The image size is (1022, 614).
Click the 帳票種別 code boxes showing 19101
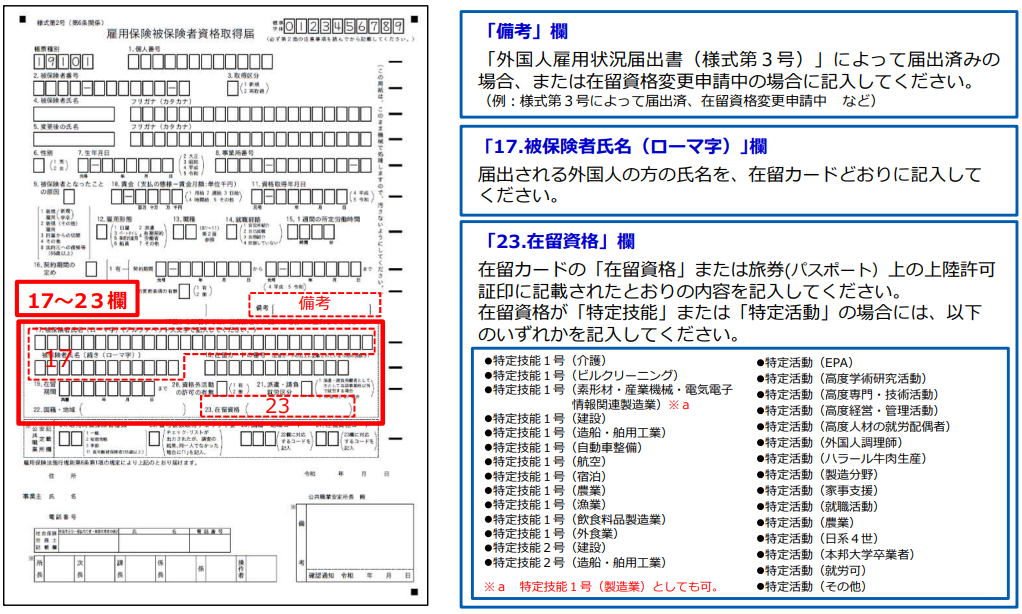point(63,62)
